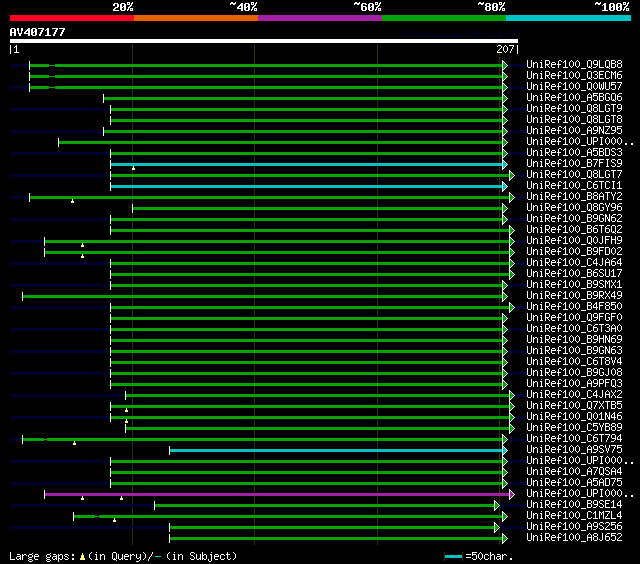The width and height of the screenshot is (640, 564).
Task: Click yellow gap triangle below UniRef100_C6T794 bar
Action: (74, 443)
